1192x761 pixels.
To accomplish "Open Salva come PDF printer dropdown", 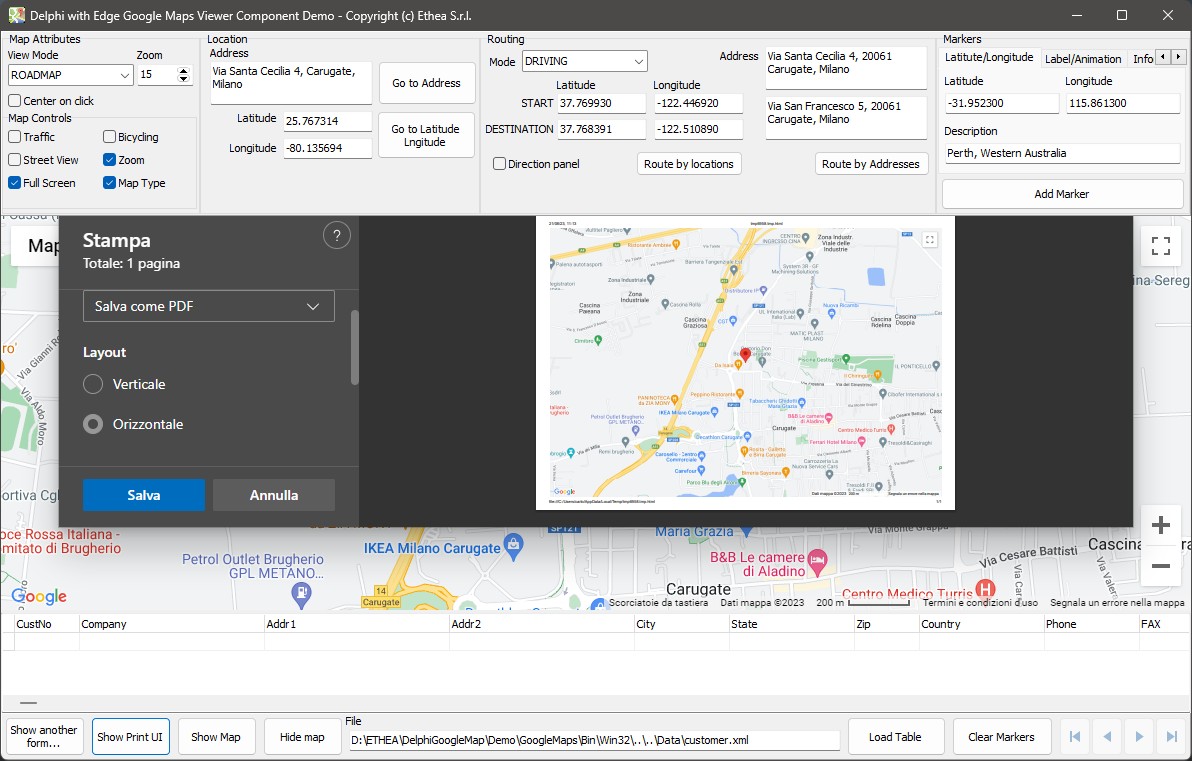I will pyautogui.click(x=208, y=306).
